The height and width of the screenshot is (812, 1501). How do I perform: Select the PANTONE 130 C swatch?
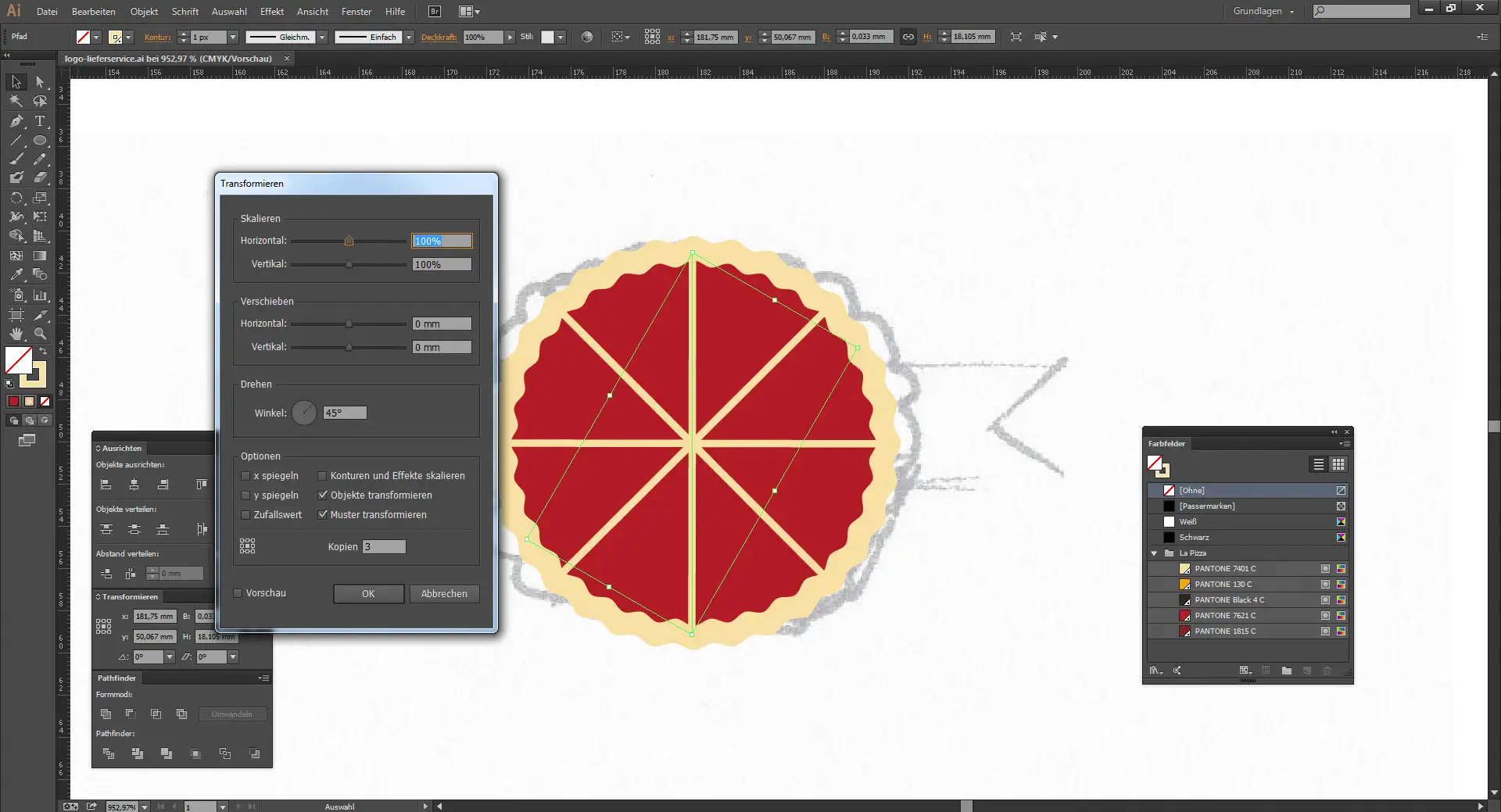(1220, 585)
